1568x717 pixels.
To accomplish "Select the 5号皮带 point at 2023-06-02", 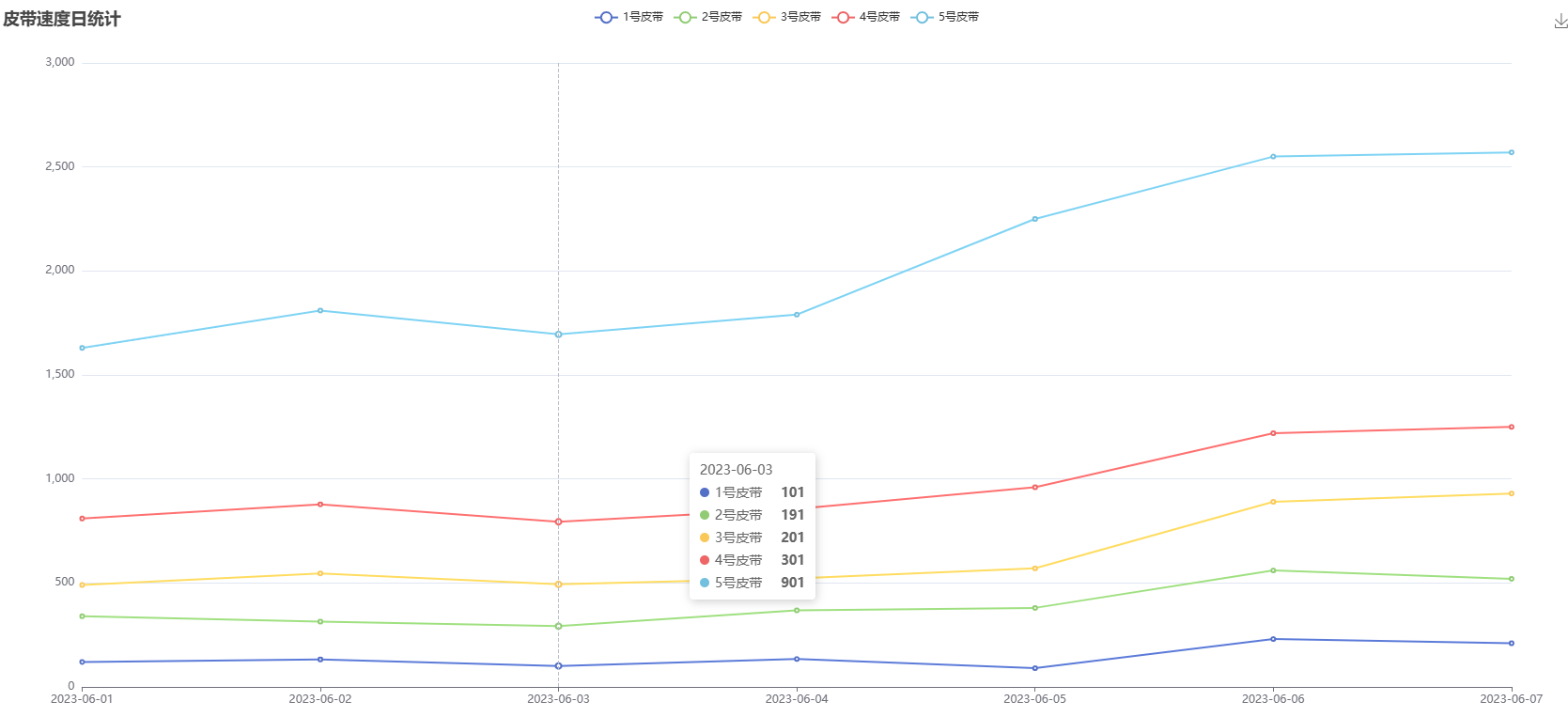I will (x=320, y=310).
